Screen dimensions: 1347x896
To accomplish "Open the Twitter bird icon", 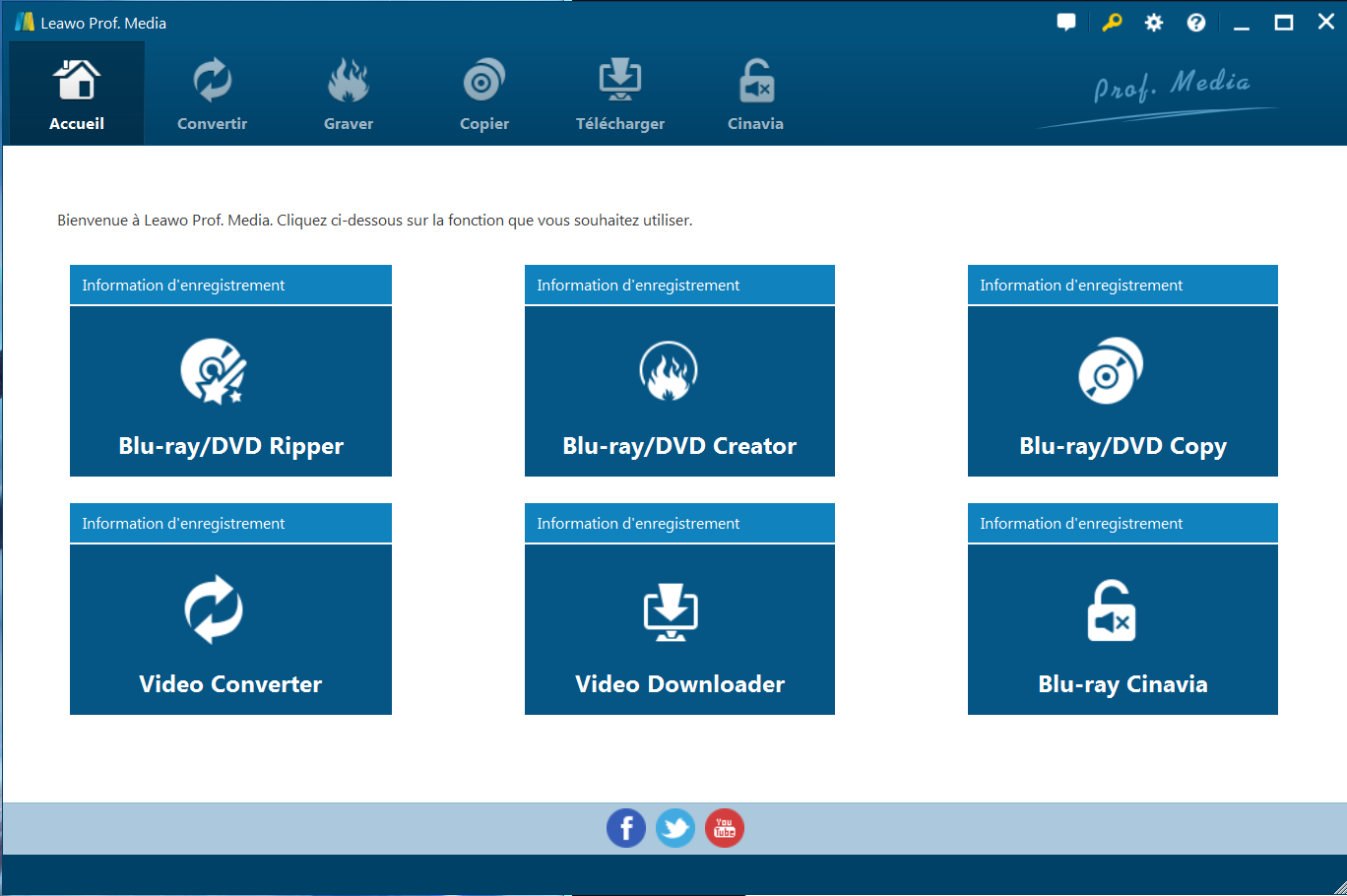I will coord(675,829).
